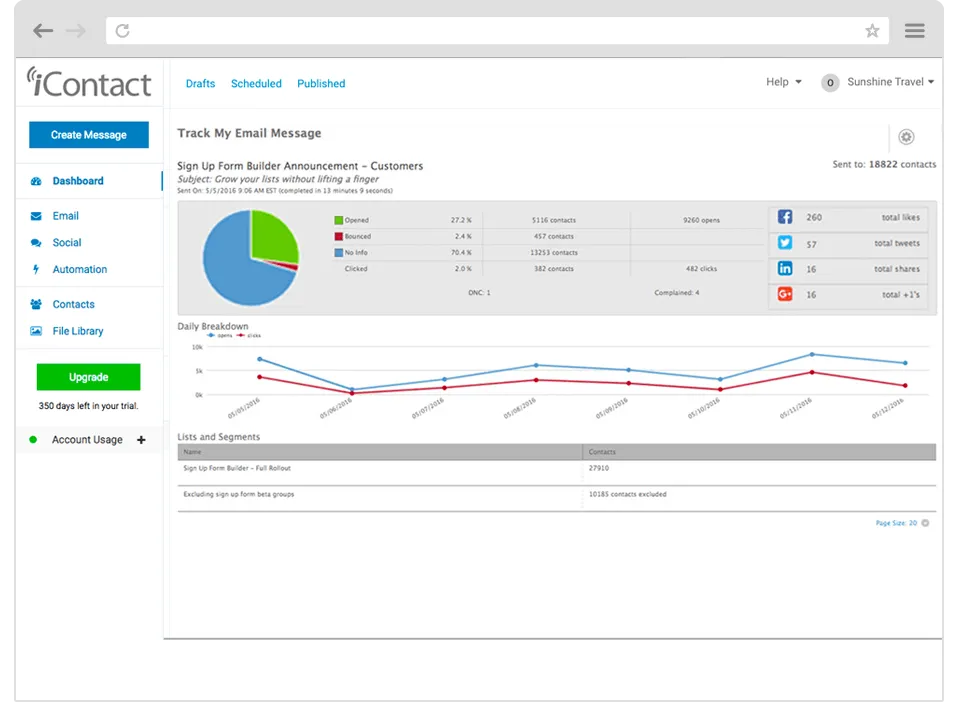Click the green Opened legend swatch

tap(338, 220)
